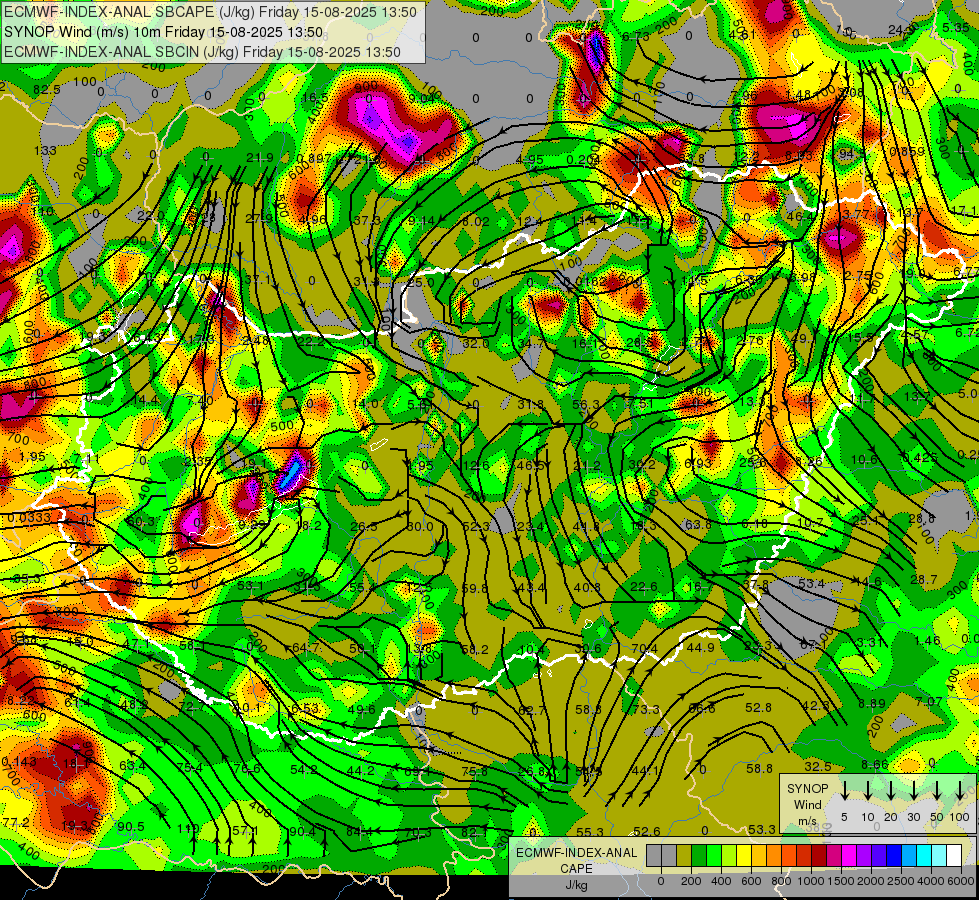Click the station value 70.3 on the map

click(418, 833)
